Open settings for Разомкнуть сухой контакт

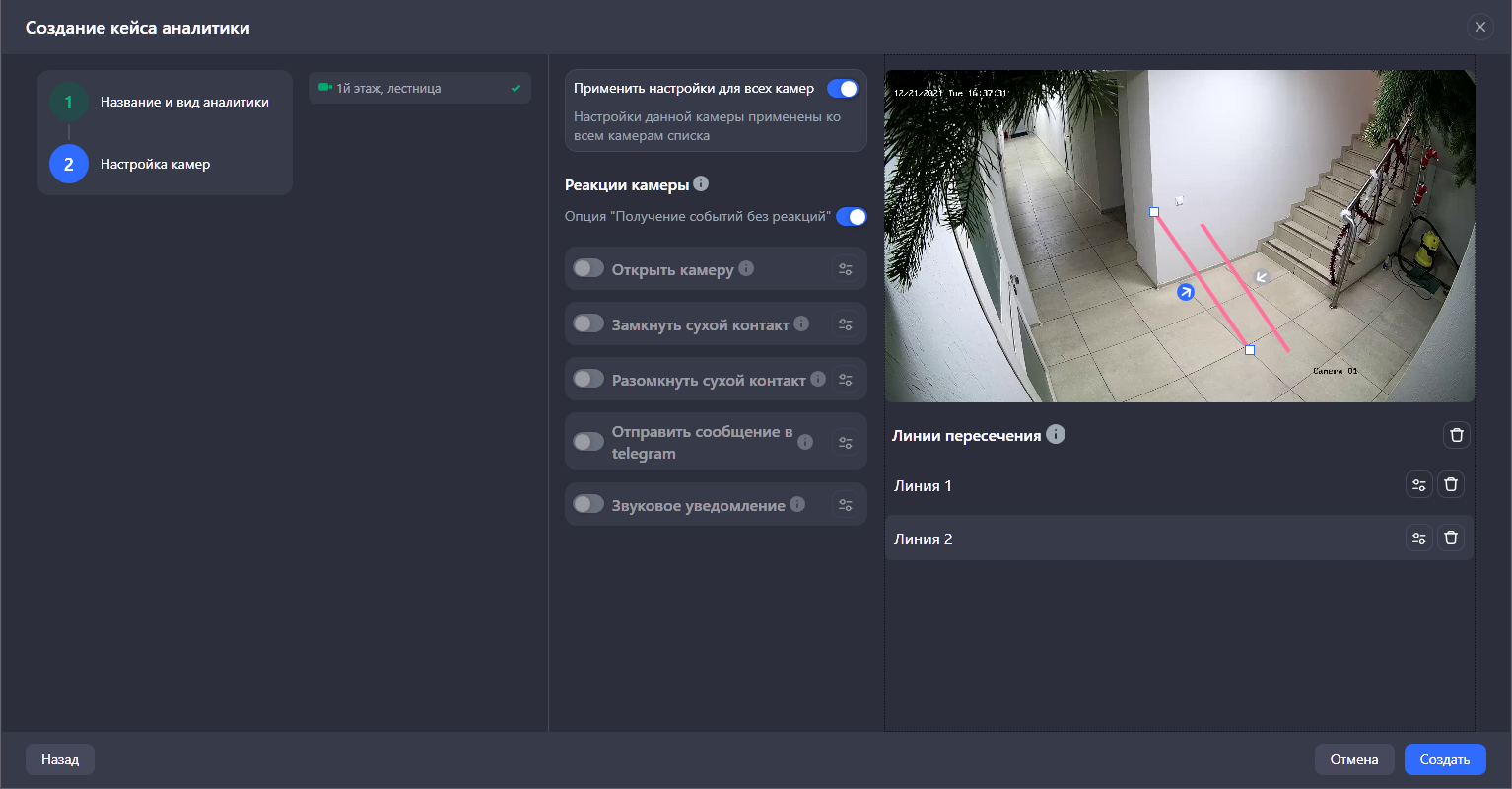click(845, 380)
